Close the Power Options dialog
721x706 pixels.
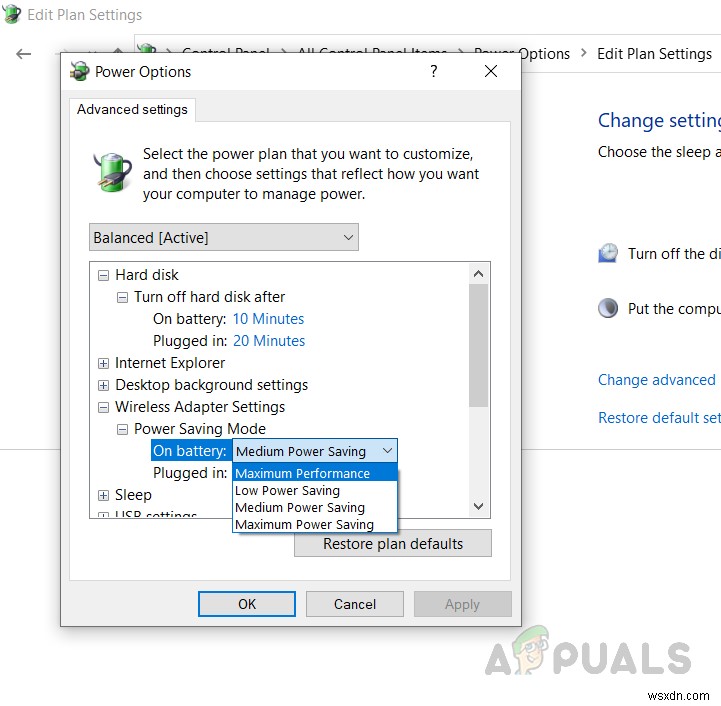pos(491,71)
